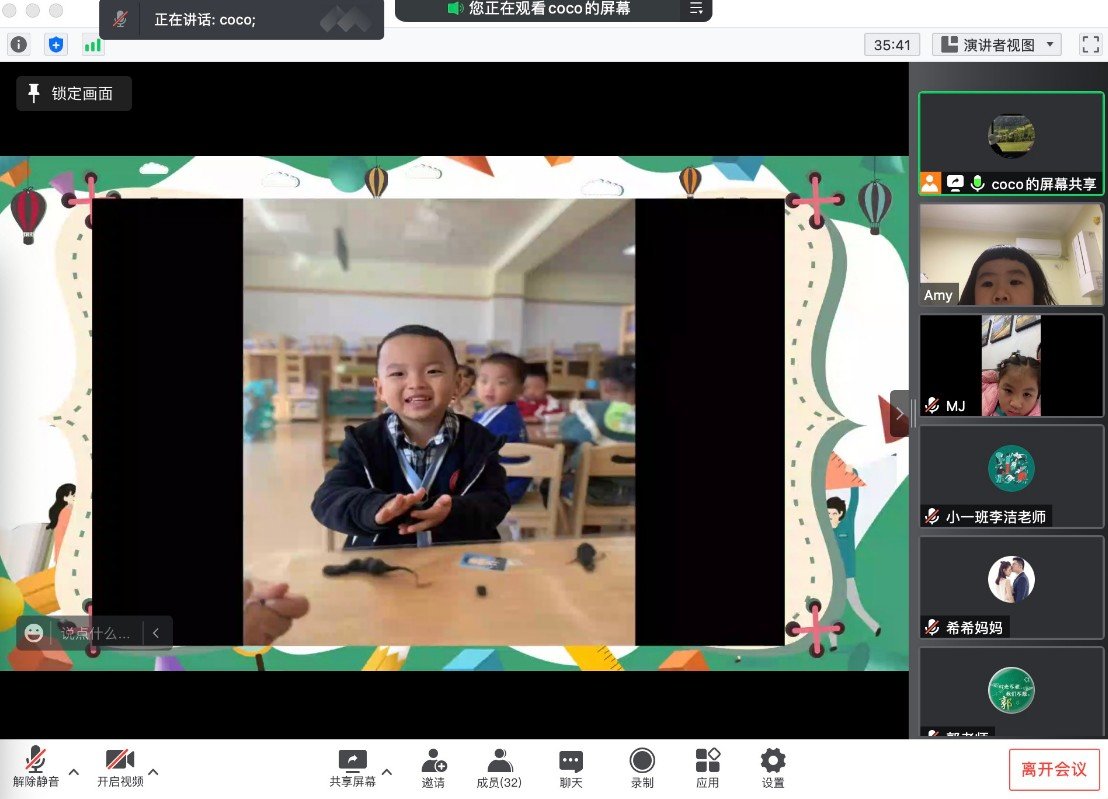The image size is (1108, 799).
Task: Click MJ's muted microphone icon
Action: click(932, 406)
